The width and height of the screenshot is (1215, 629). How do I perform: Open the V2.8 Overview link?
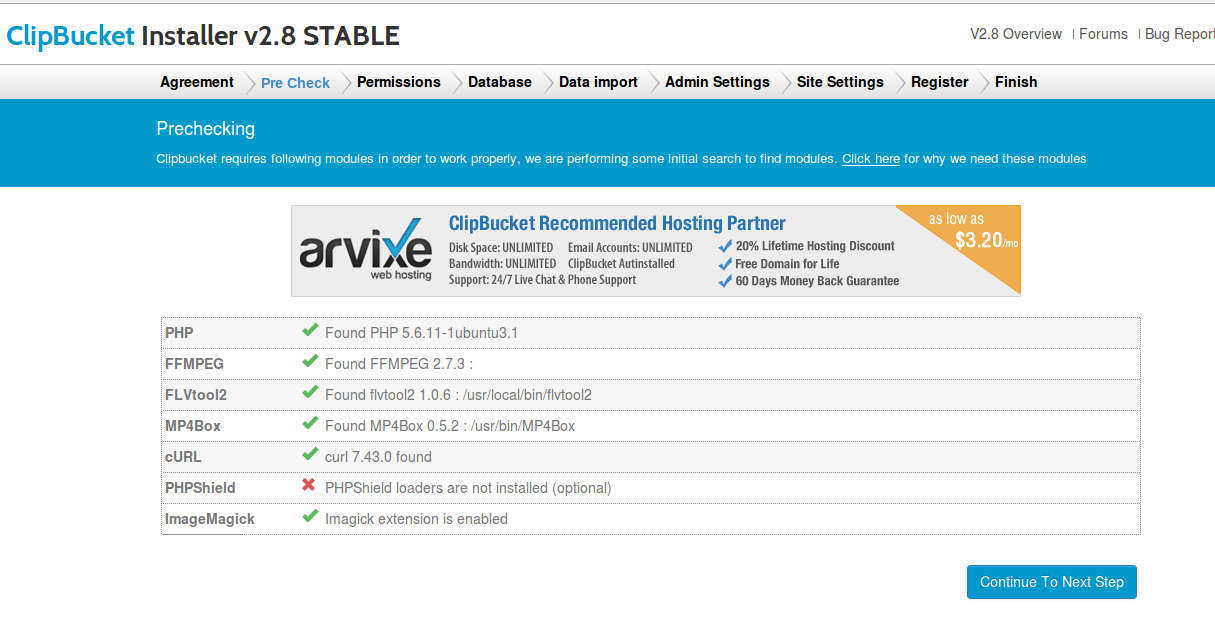point(1016,34)
